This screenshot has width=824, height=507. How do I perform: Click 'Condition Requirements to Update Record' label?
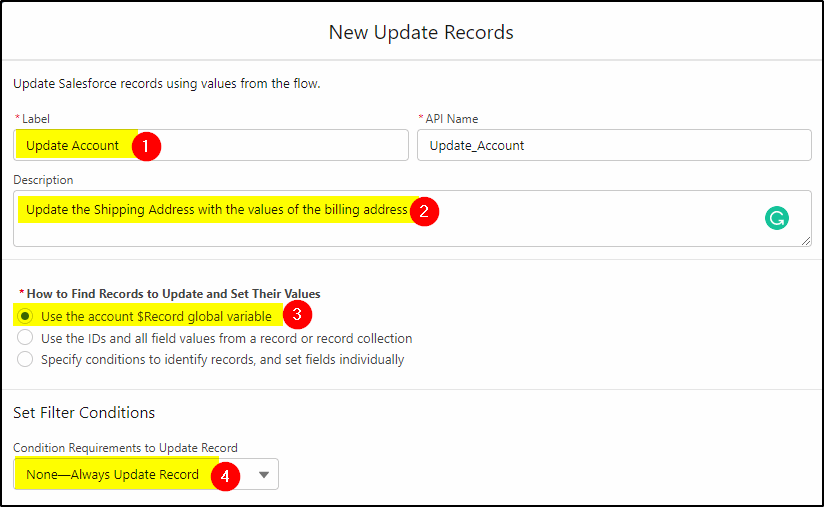click(x=125, y=448)
